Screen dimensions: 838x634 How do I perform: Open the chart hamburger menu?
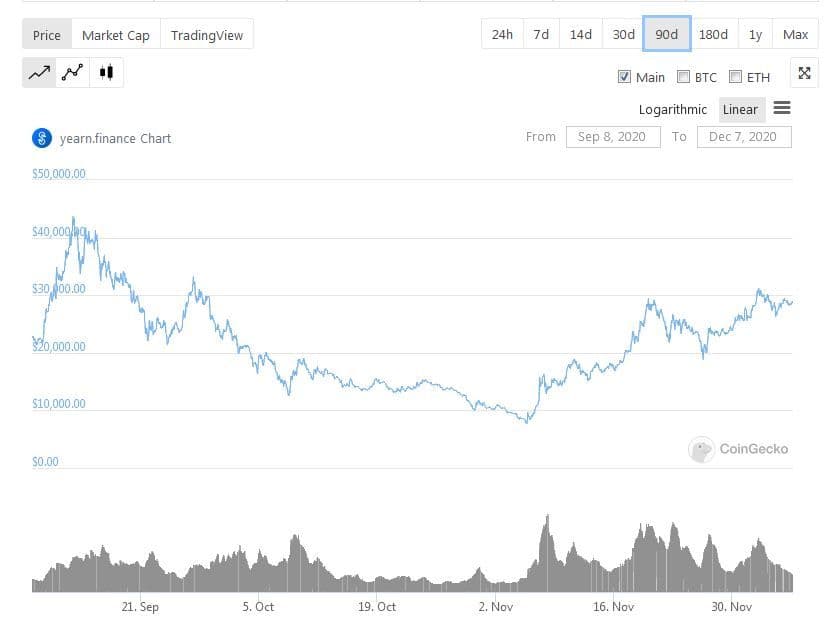782,108
